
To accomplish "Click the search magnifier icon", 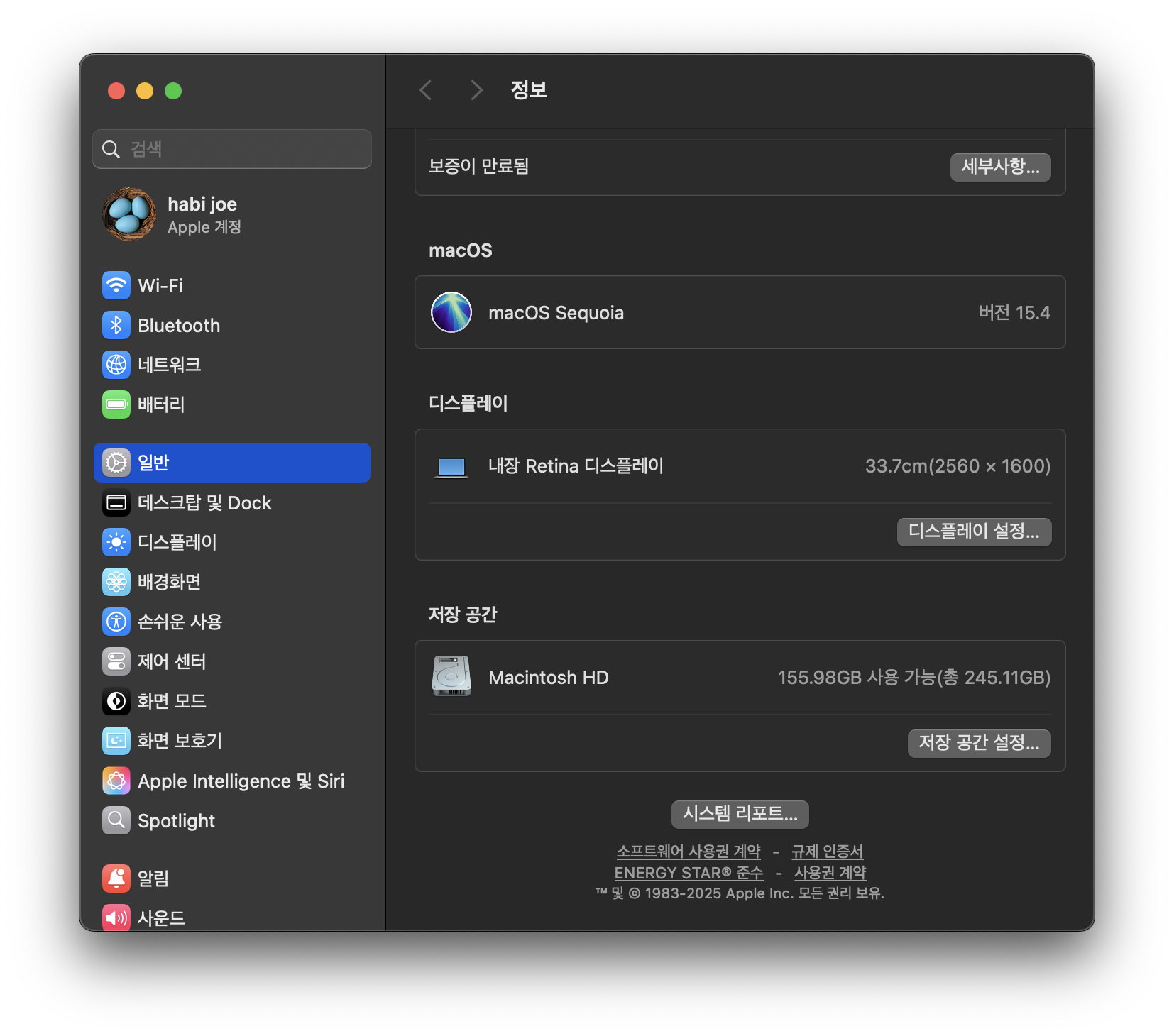I will (111, 149).
